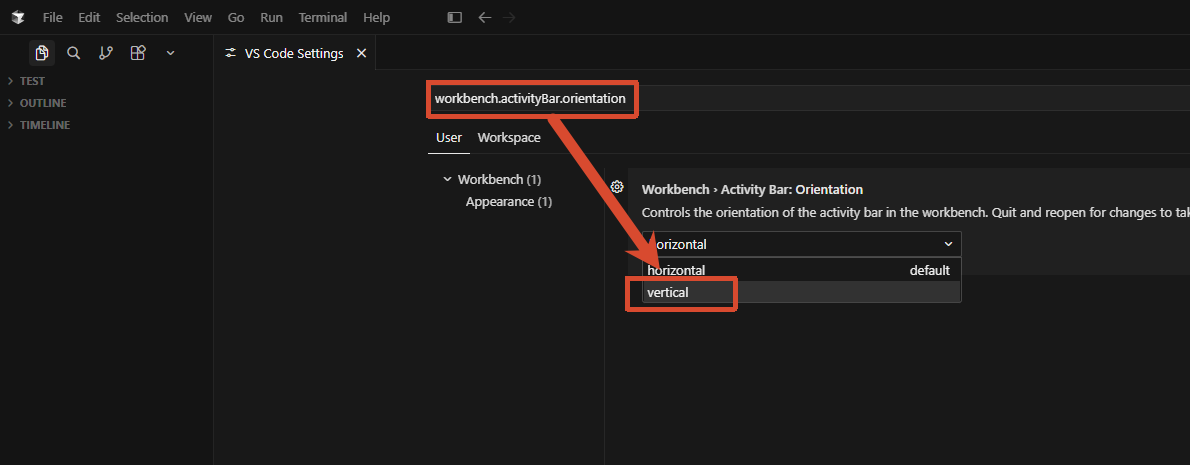Open the gear icon for Orientation setting
The image size is (1190, 465).
[617, 187]
